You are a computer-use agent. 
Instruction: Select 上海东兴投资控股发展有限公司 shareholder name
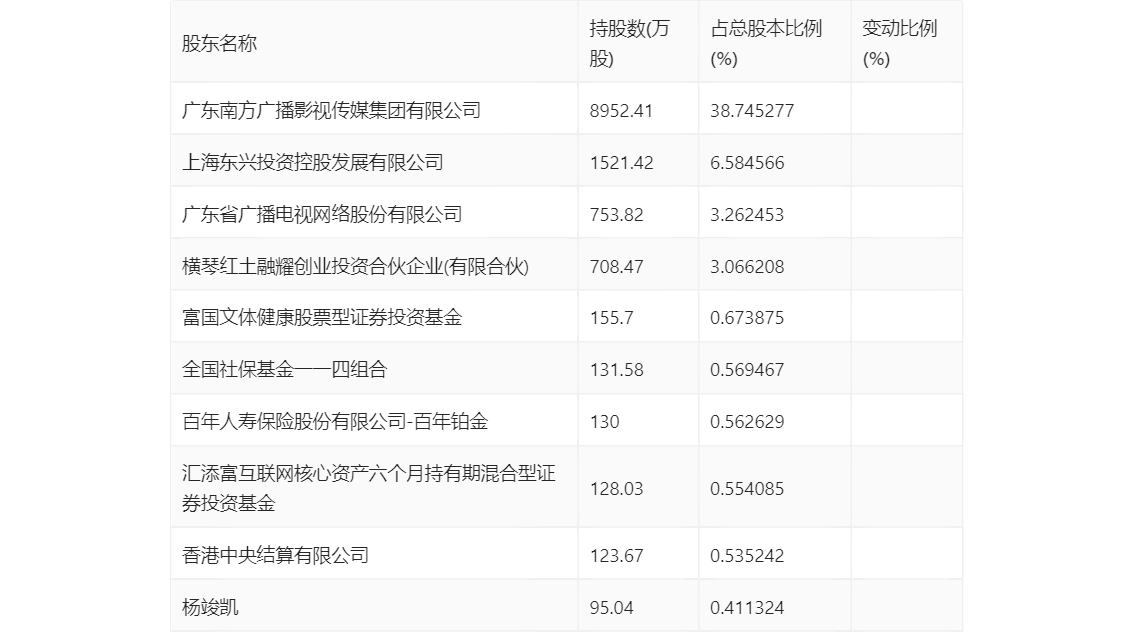(x=312, y=162)
